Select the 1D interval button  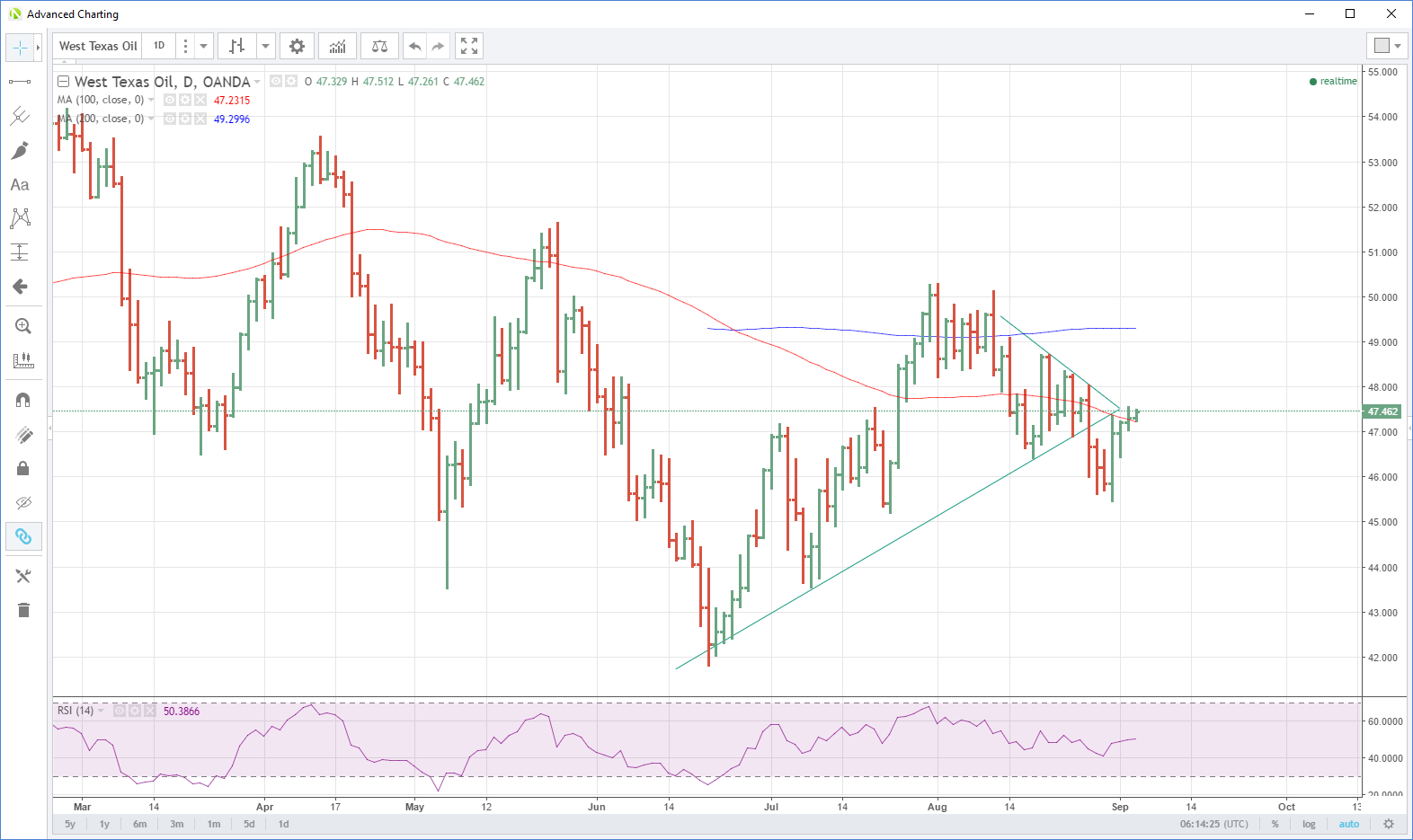point(159,46)
